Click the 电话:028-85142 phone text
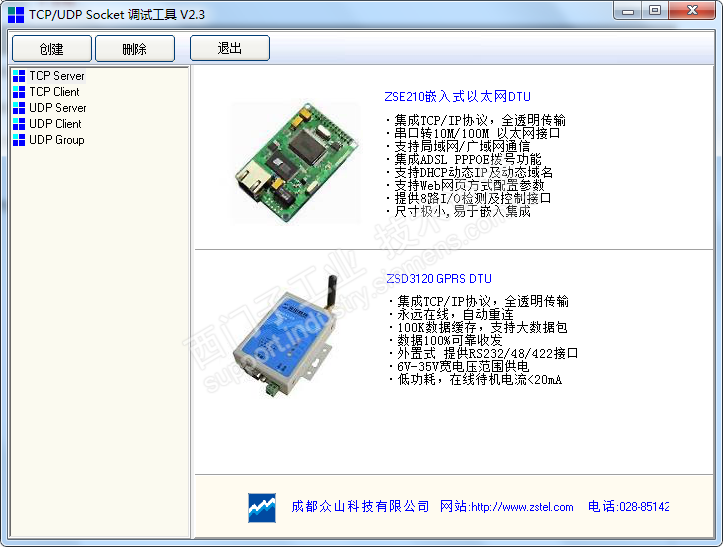Screen dimensions: 723x547 coord(628,506)
